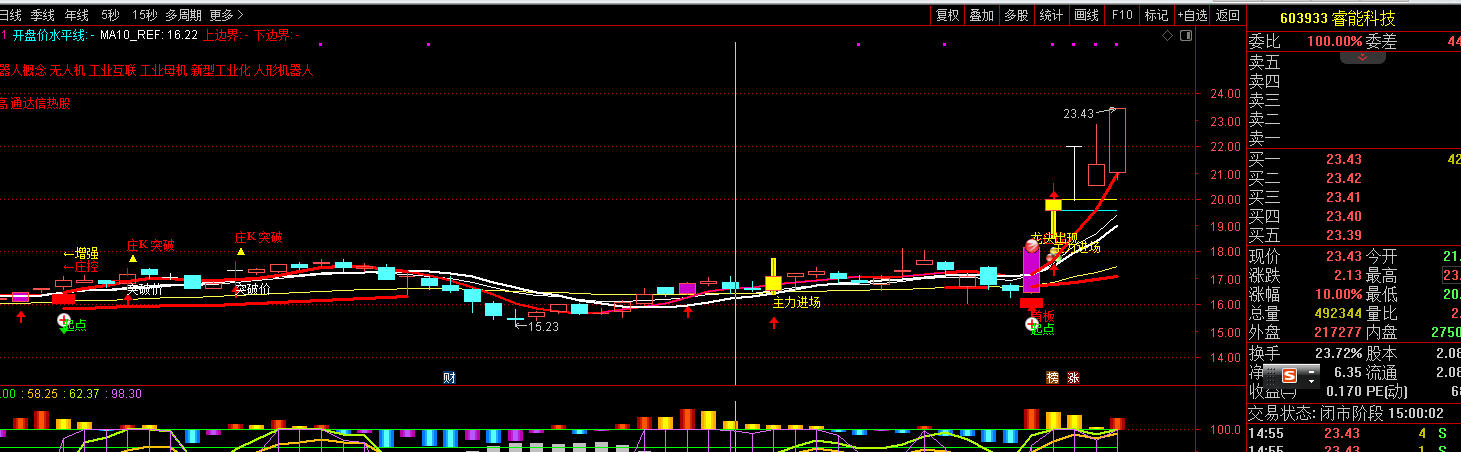This screenshot has width=1461, height=452.
Task: Click the diamond icon above the chart
Action: pyautogui.click(x=1167, y=35)
